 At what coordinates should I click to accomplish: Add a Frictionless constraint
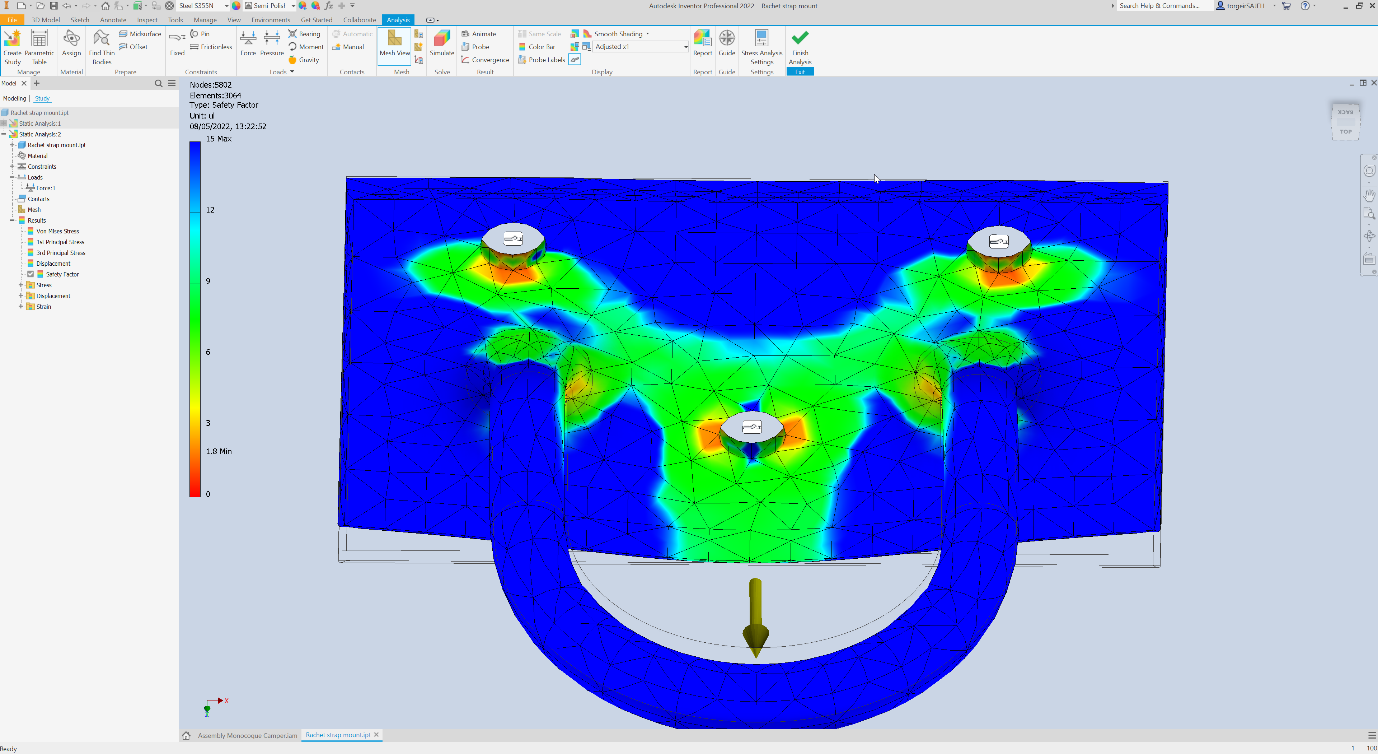211,47
